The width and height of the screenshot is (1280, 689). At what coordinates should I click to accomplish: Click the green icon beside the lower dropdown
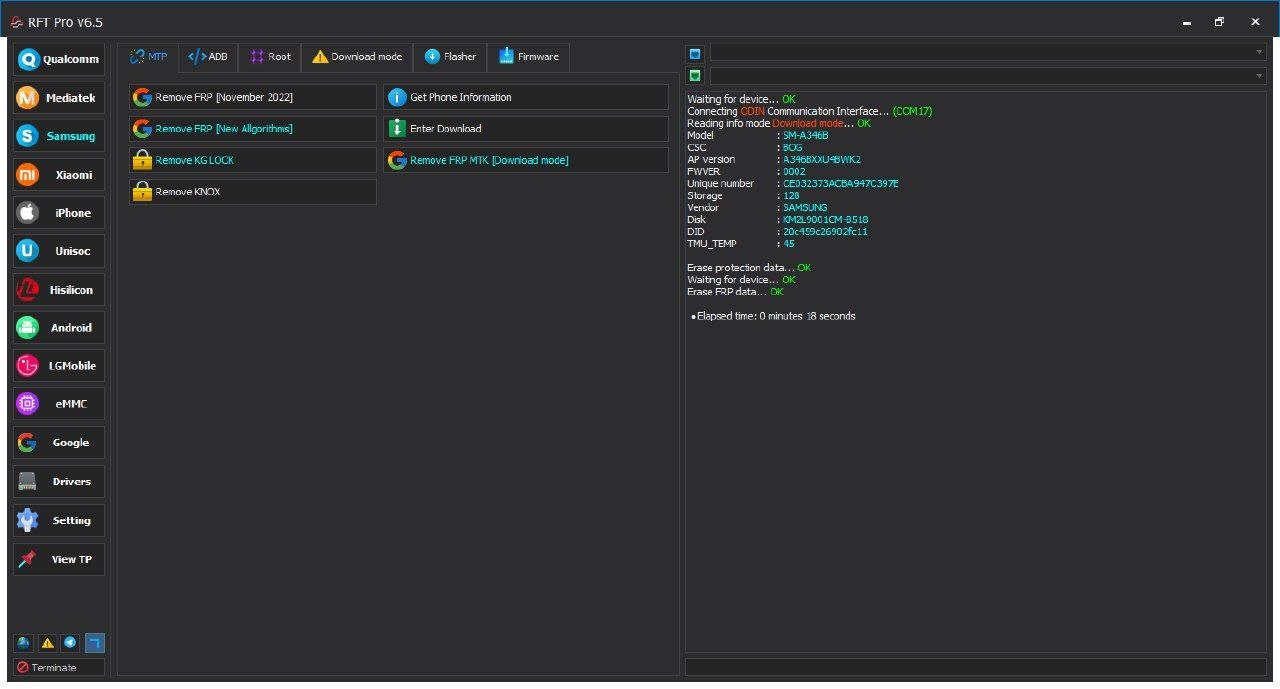click(695, 76)
